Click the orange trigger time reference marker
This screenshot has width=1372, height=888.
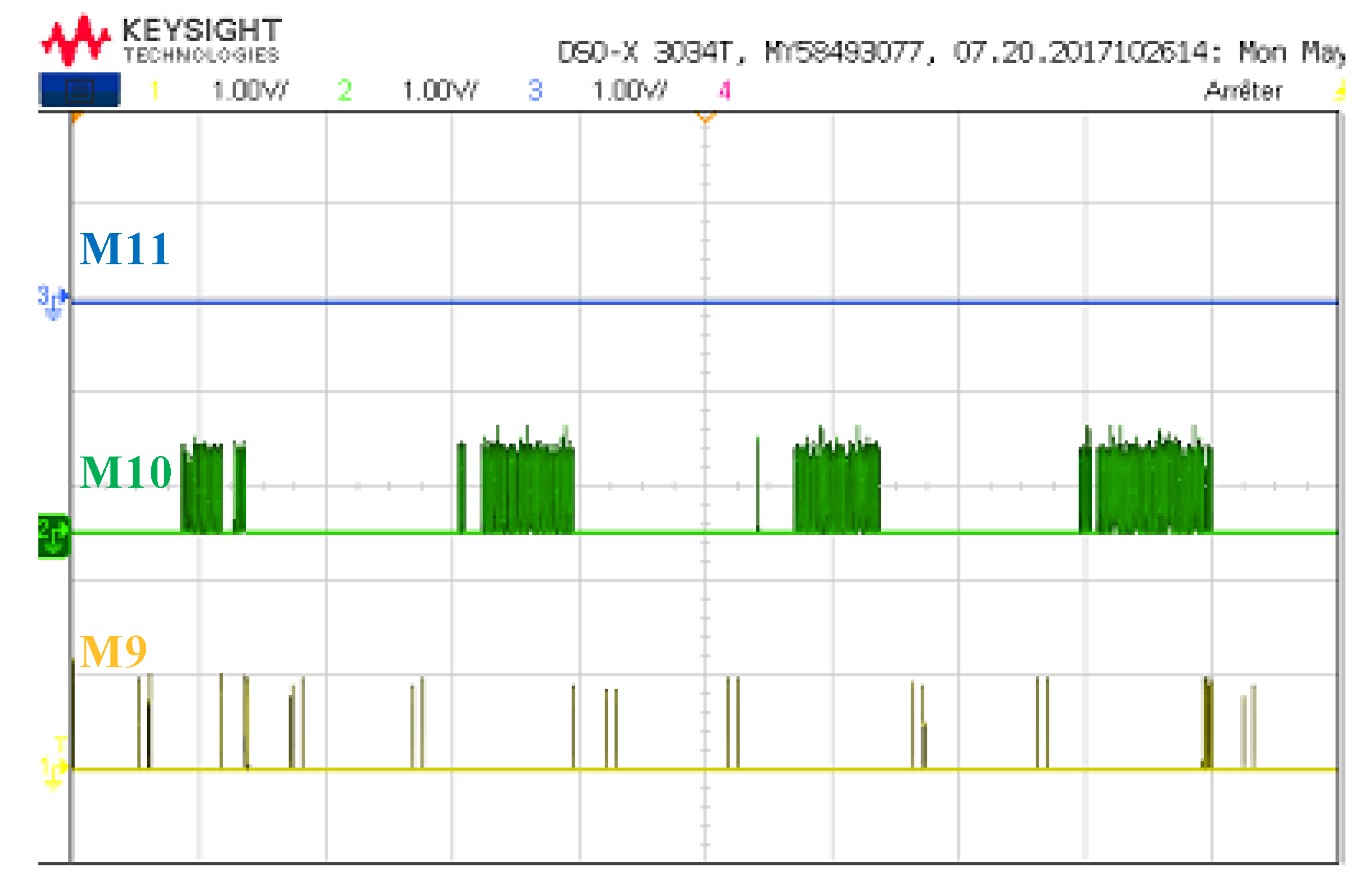tap(705, 117)
